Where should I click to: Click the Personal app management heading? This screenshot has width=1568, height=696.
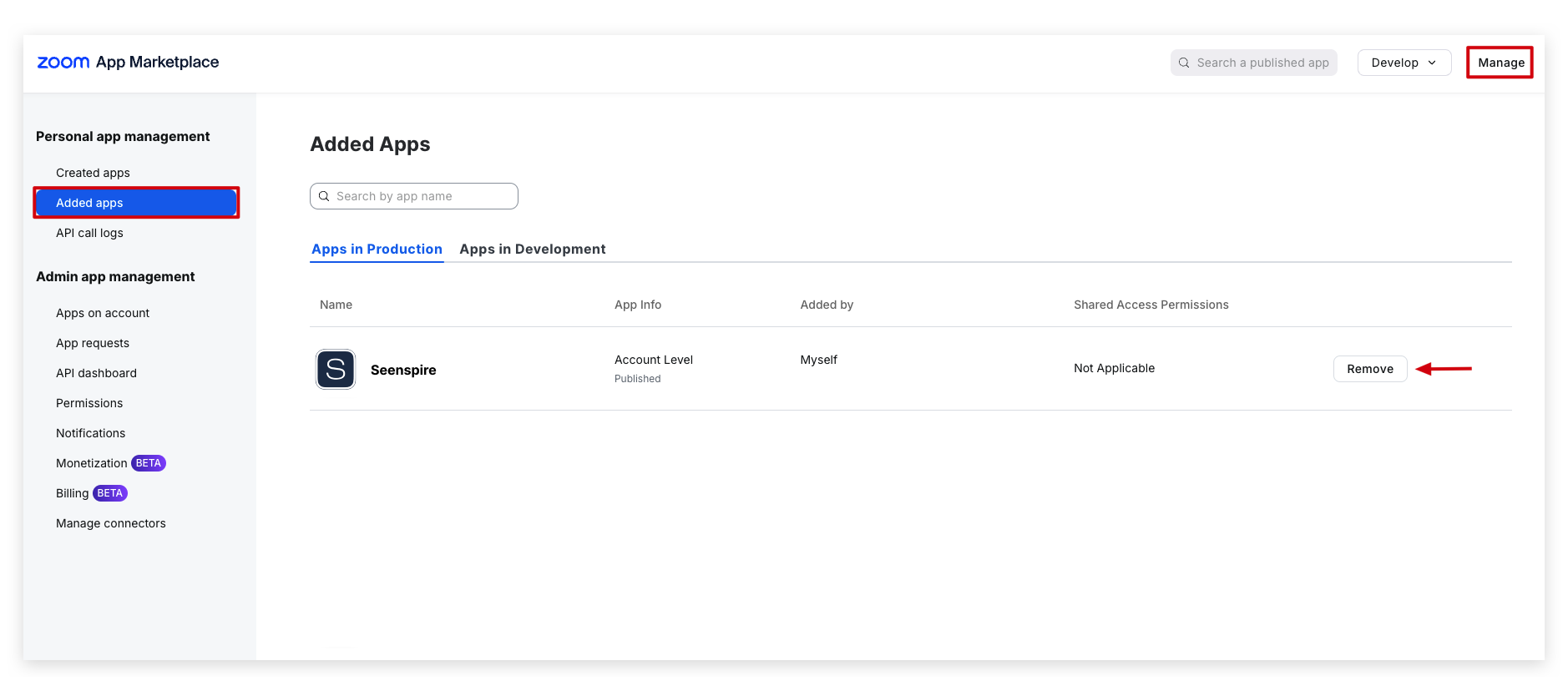(x=123, y=137)
